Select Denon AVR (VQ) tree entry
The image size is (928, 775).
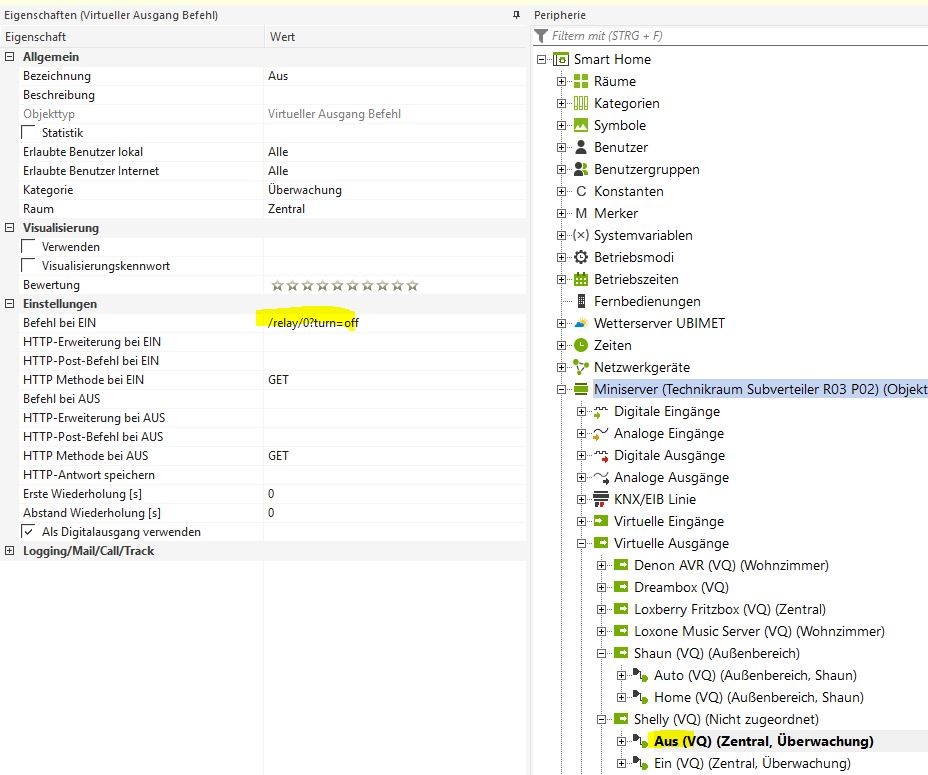coord(730,565)
